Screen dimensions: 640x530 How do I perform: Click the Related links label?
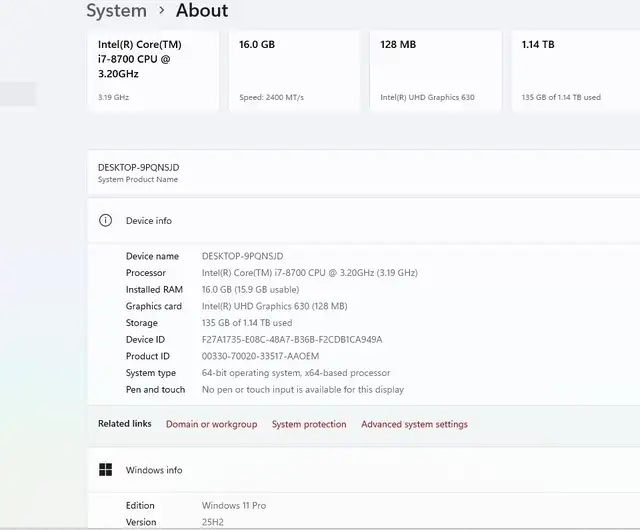click(x=124, y=423)
